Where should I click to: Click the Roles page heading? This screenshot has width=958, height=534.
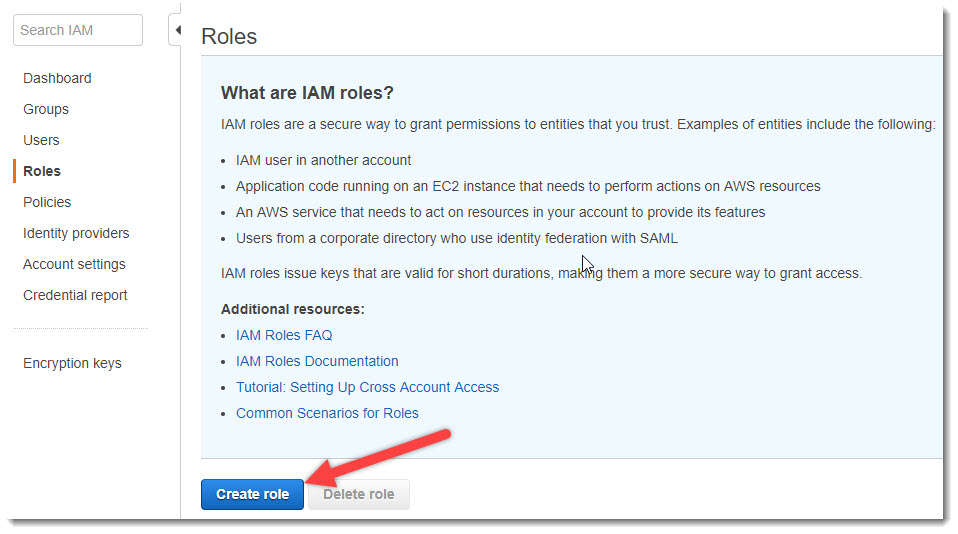click(x=229, y=37)
